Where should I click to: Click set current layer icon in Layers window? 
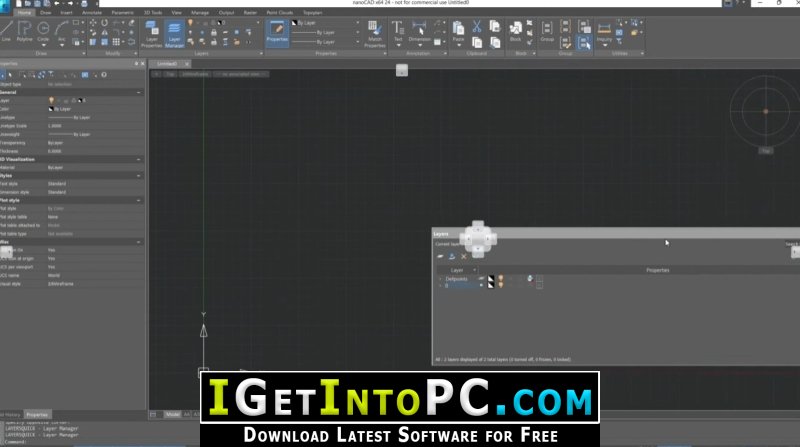452,256
